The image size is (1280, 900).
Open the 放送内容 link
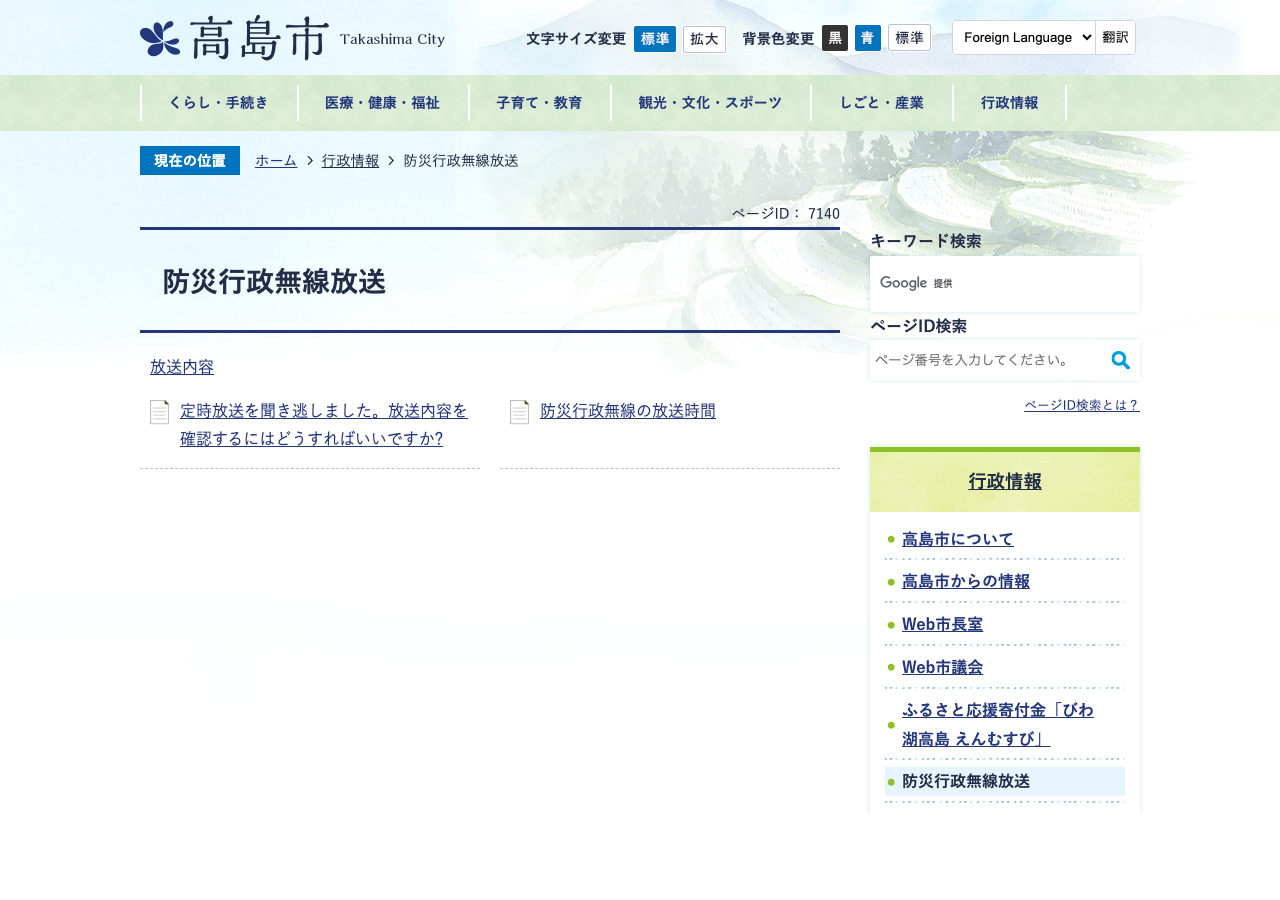click(182, 367)
